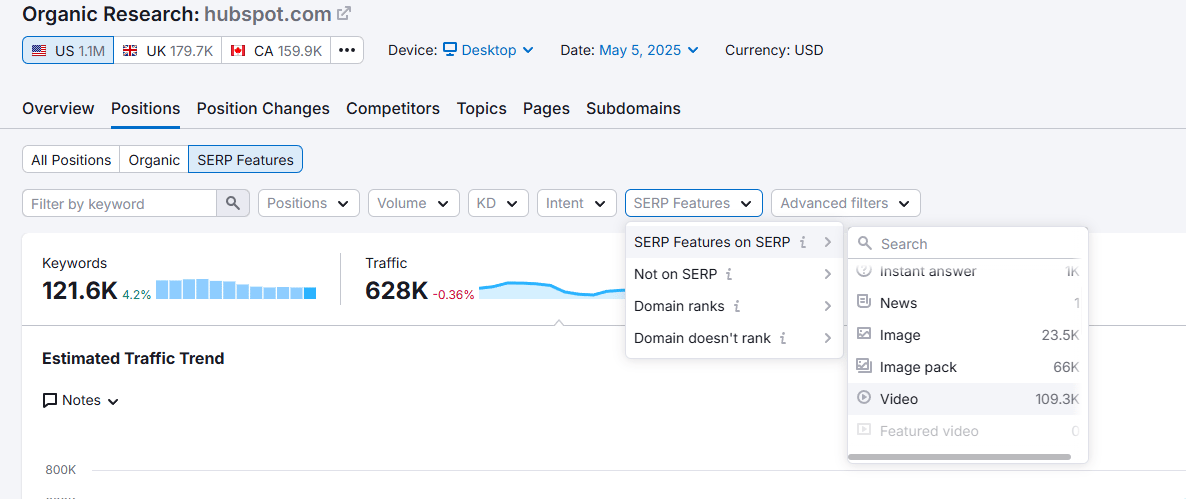Click the info icon beside SERP Features on SERP
The image size is (1186, 499).
803,243
